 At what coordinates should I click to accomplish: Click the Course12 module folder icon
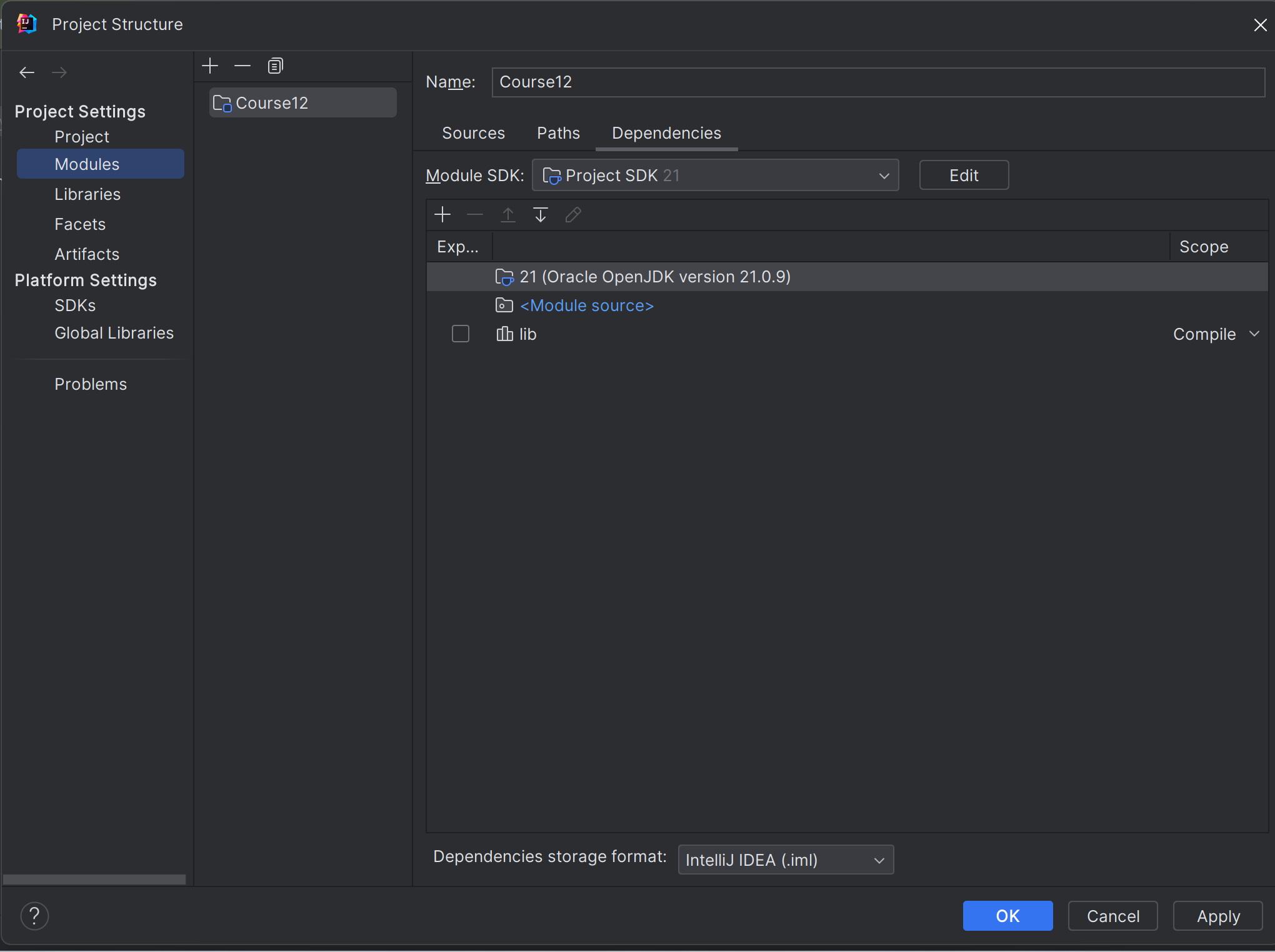click(222, 103)
